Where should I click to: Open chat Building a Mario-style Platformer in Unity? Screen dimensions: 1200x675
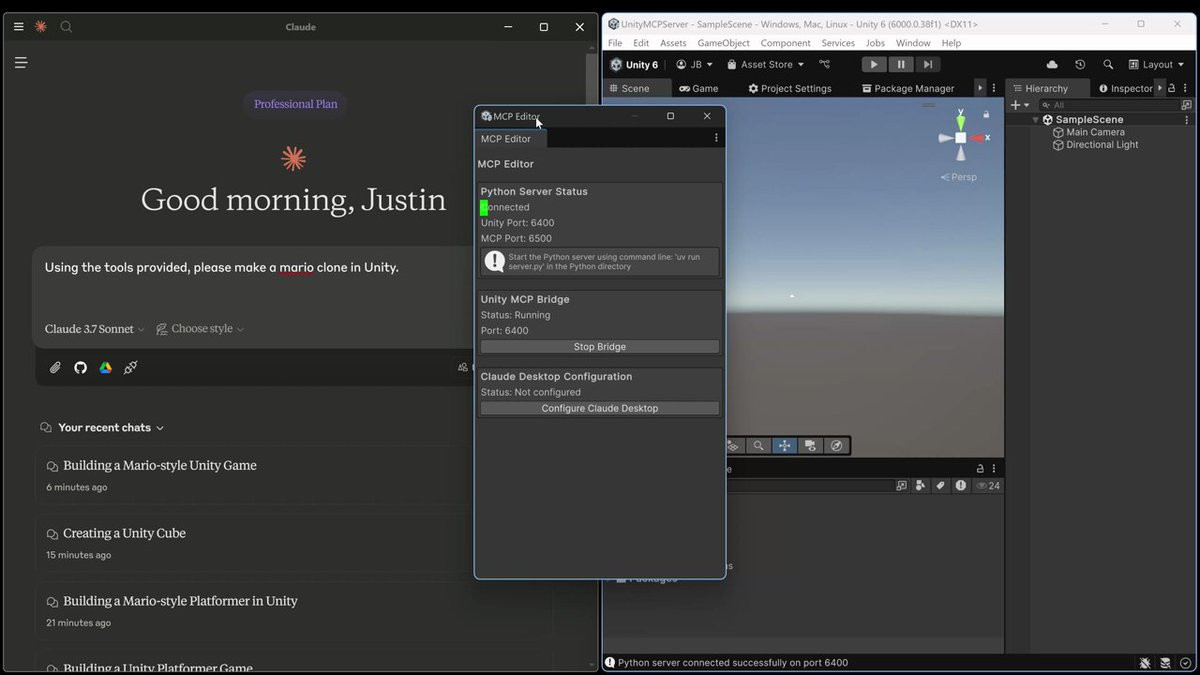pyautogui.click(x=180, y=601)
